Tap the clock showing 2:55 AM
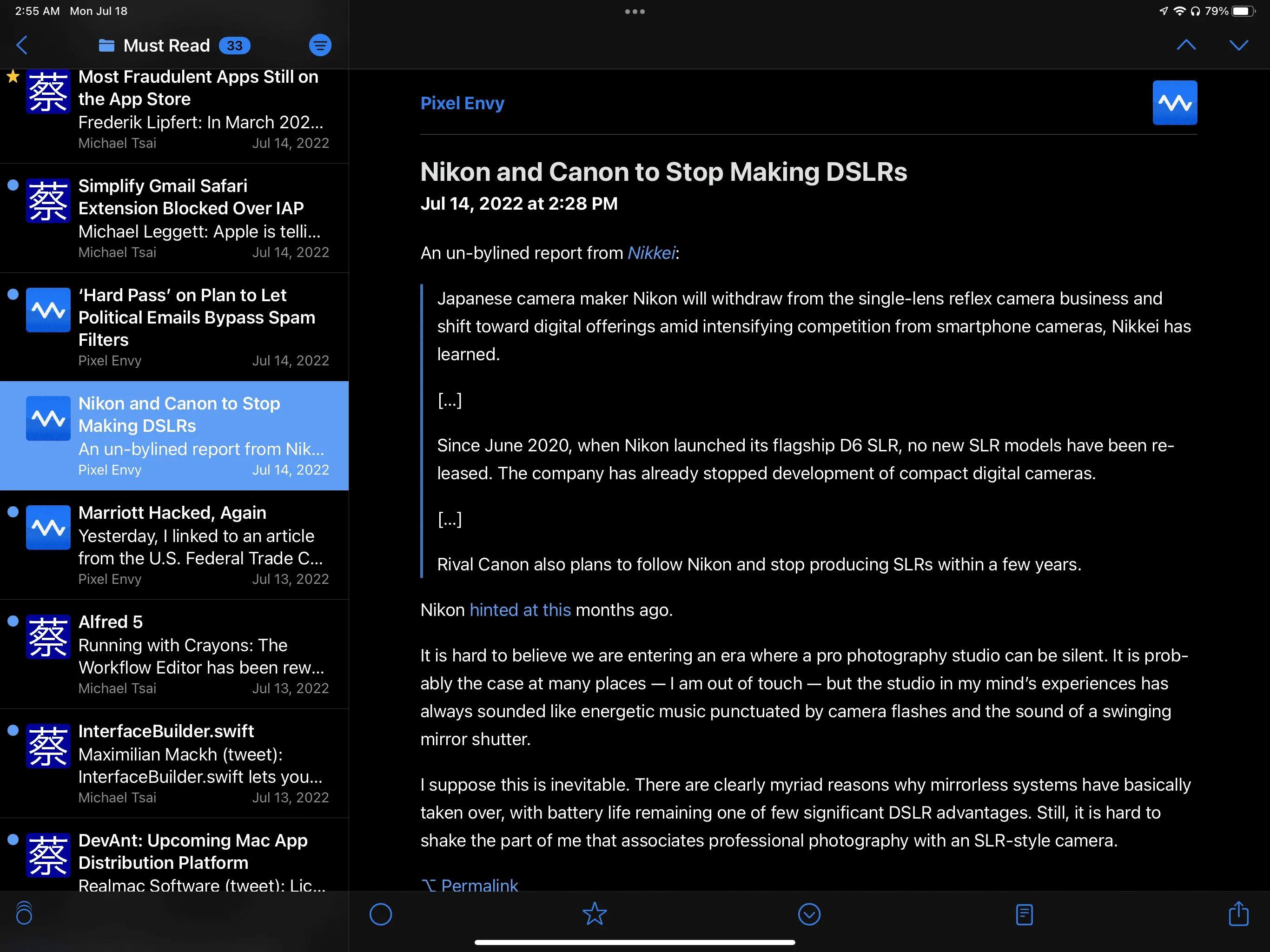Viewport: 1270px width, 952px height. click(37, 11)
